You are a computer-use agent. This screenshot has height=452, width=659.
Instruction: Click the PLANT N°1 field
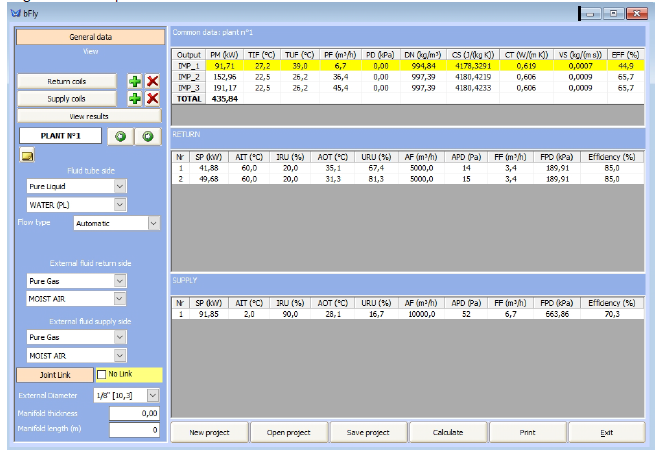pyautogui.click(x=61, y=136)
